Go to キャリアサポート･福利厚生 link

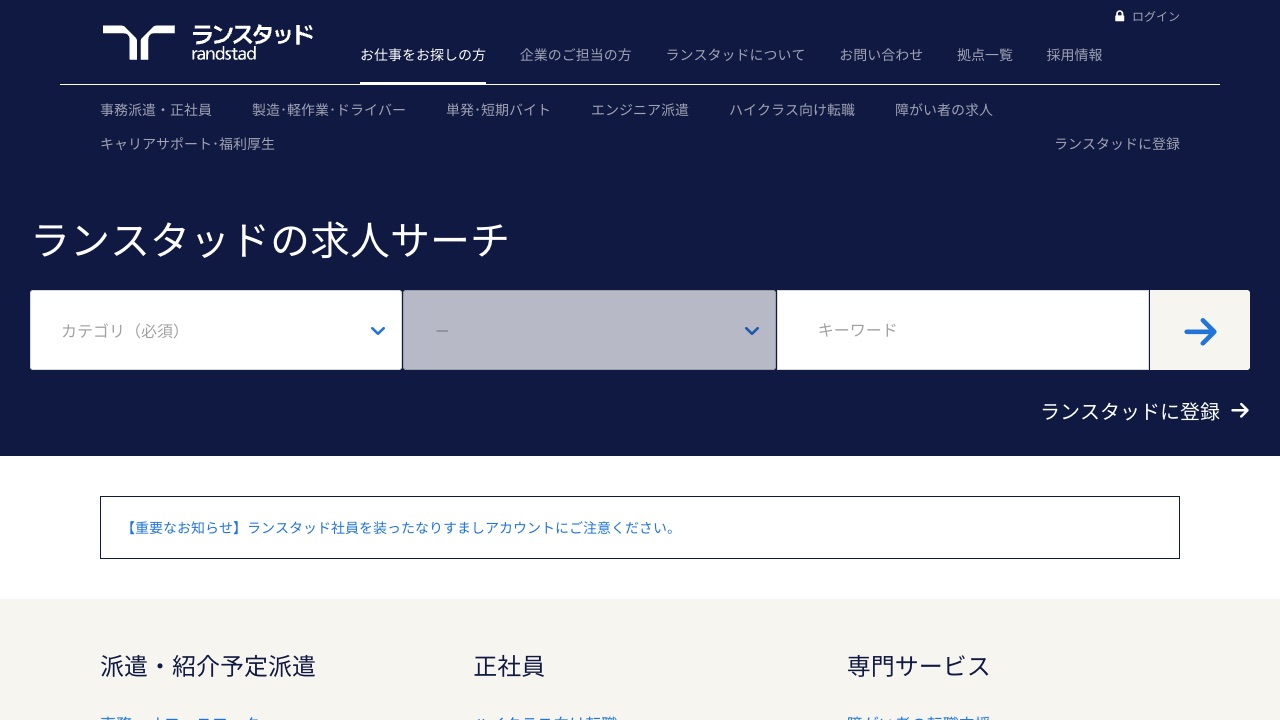click(x=187, y=144)
